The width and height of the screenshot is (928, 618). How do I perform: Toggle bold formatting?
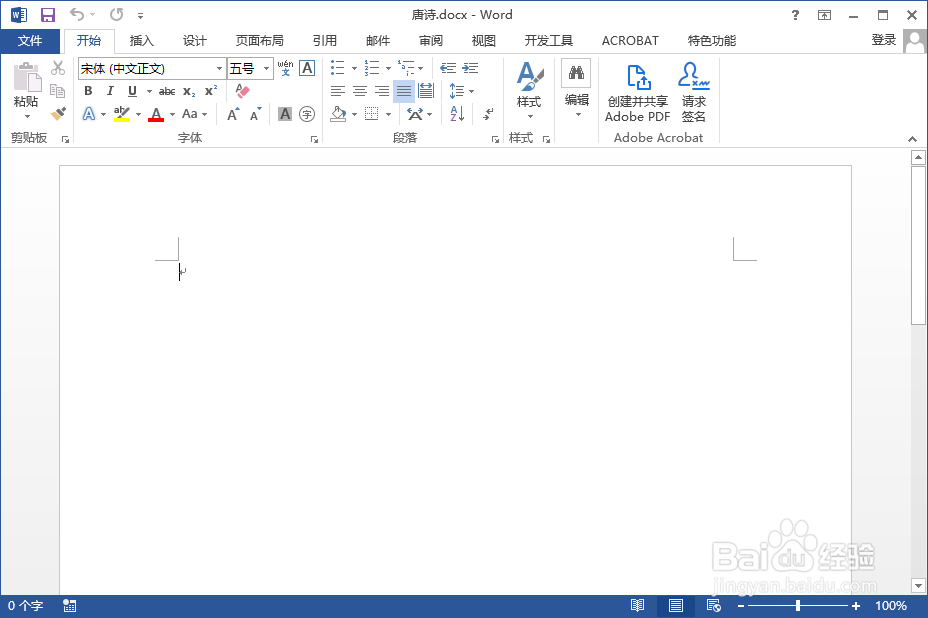(88, 91)
